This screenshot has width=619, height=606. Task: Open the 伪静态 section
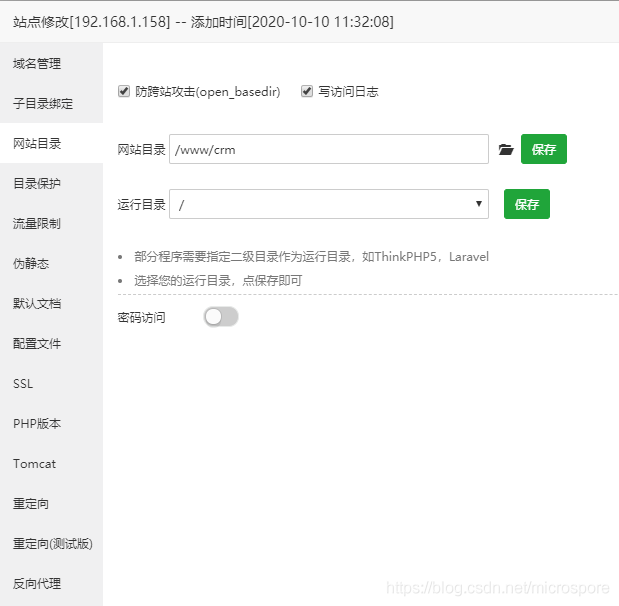(51, 263)
